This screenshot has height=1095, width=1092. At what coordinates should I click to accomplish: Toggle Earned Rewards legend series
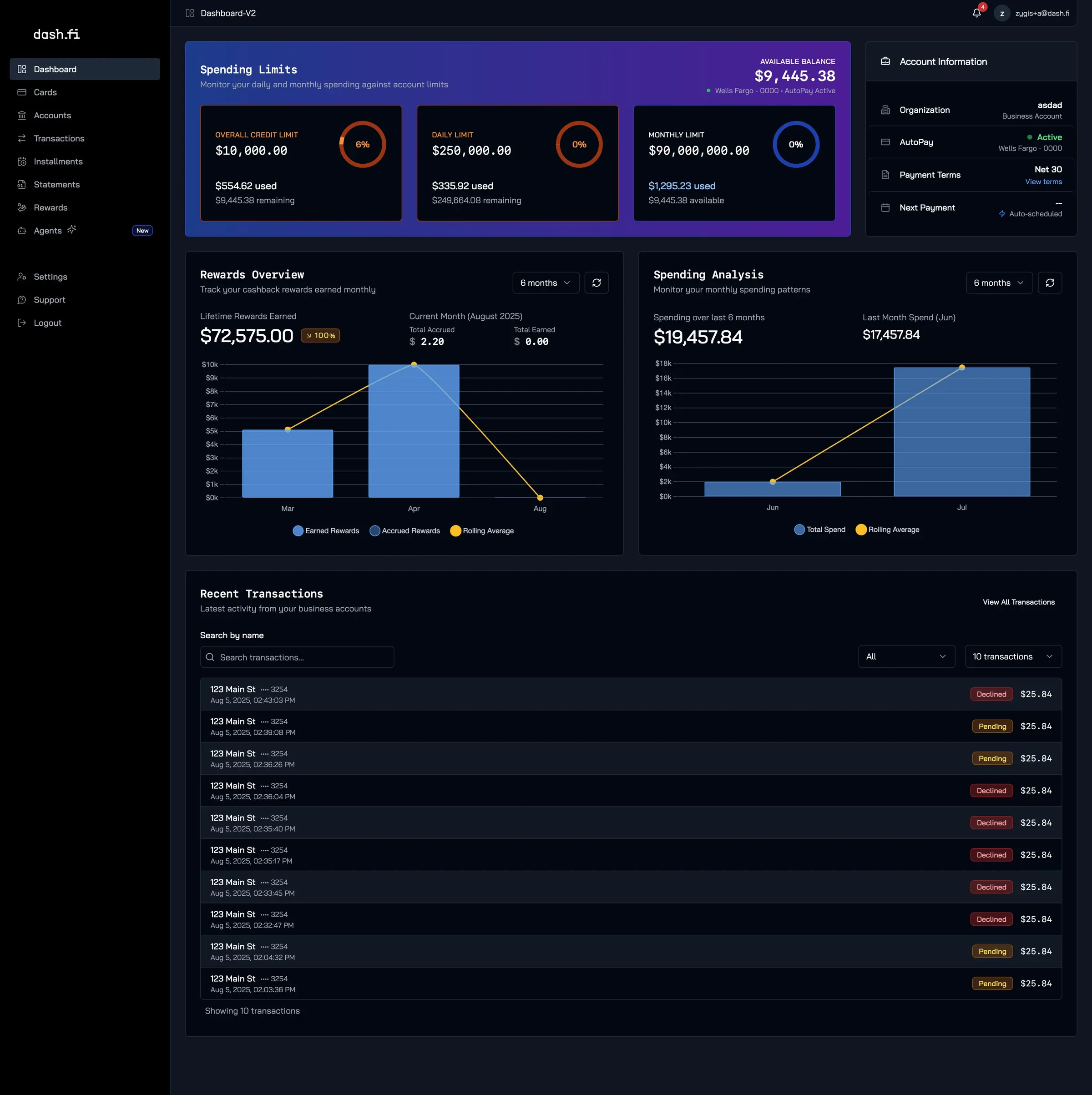(x=326, y=531)
